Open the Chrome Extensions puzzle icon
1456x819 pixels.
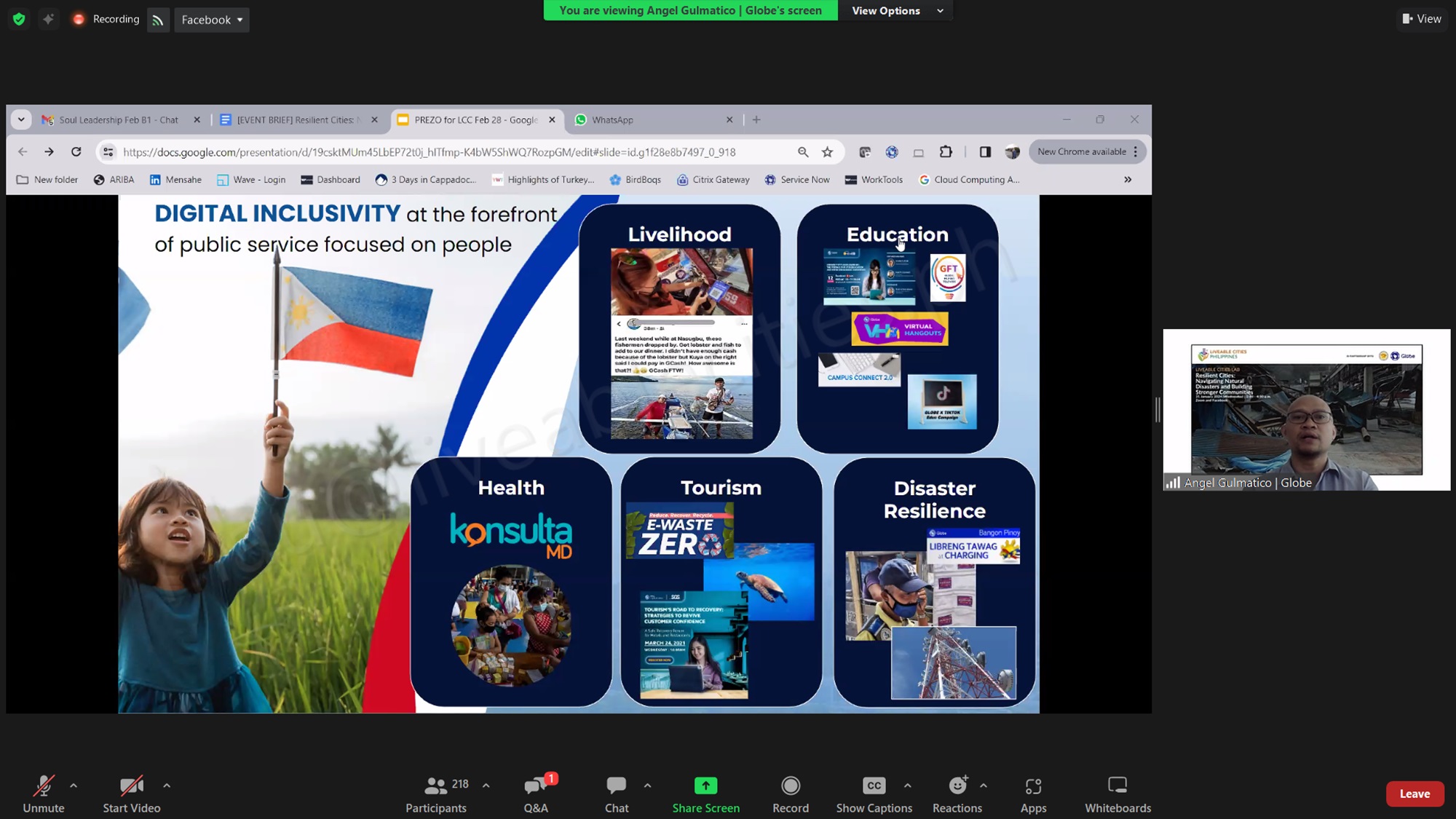pyautogui.click(x=946, y=152)
